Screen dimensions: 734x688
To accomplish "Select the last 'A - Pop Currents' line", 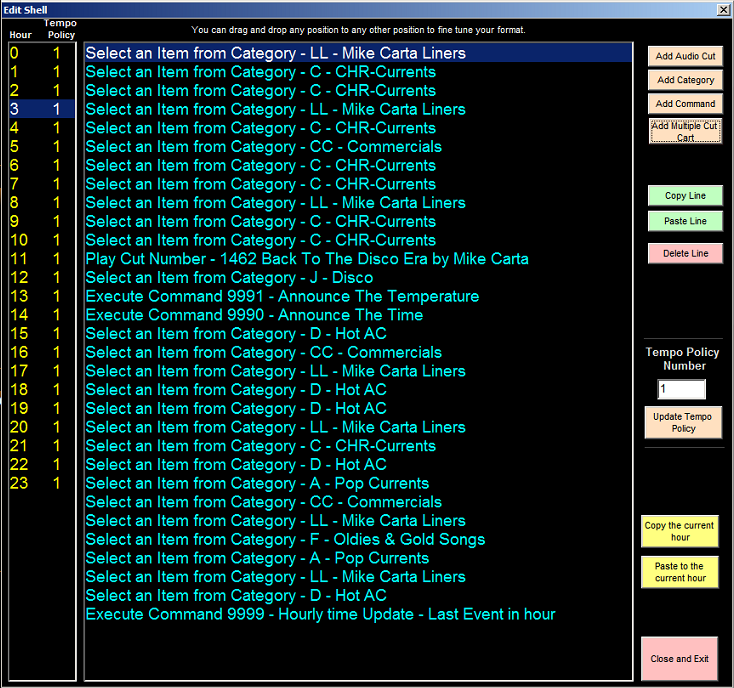I will (x=358, y=558).
